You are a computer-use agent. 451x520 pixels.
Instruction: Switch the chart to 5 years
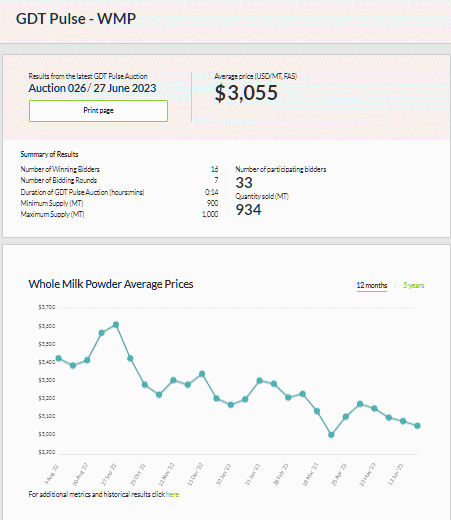(413, 285)
